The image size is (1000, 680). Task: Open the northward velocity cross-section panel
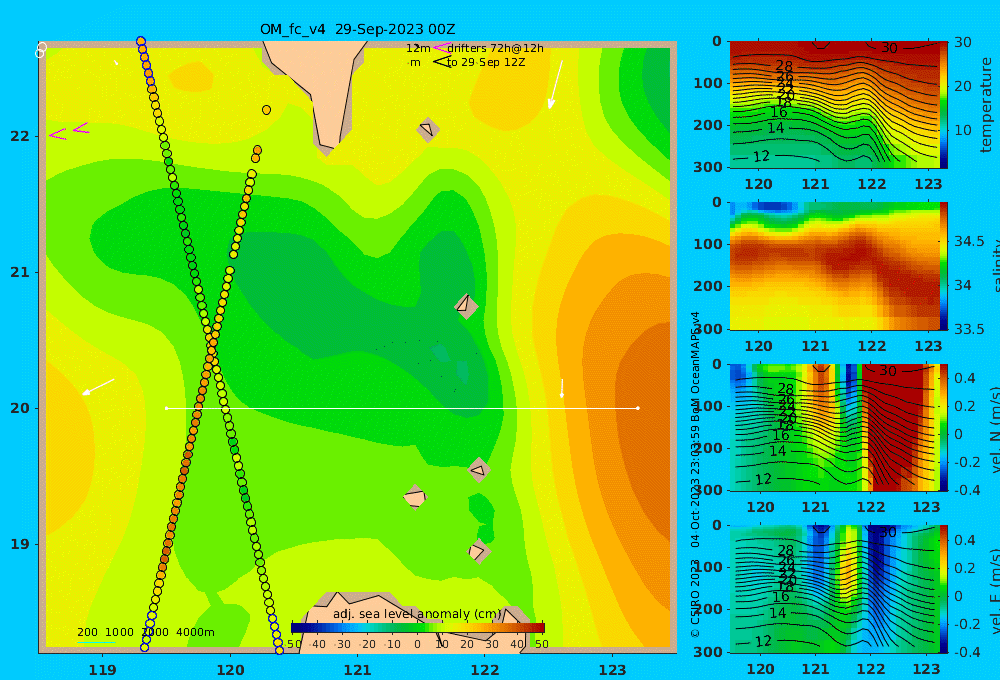[834, 427]
